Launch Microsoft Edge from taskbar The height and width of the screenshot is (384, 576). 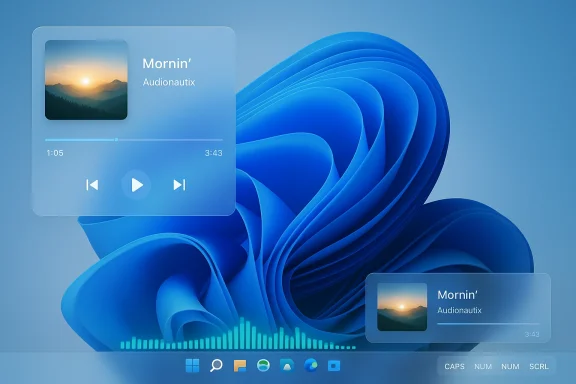(x=311, y=365)
